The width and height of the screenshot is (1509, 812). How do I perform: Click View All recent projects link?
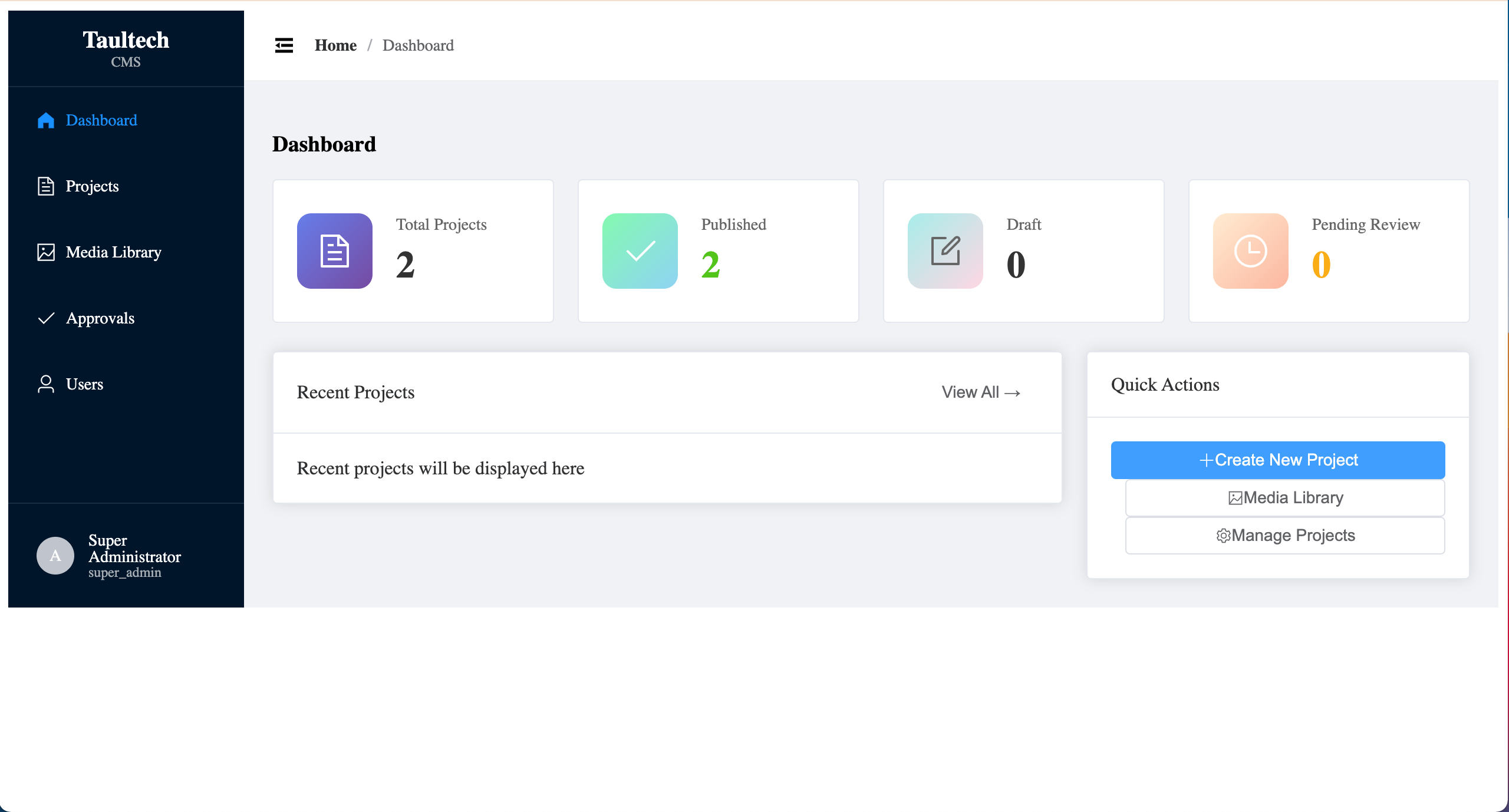click(981, 392)
